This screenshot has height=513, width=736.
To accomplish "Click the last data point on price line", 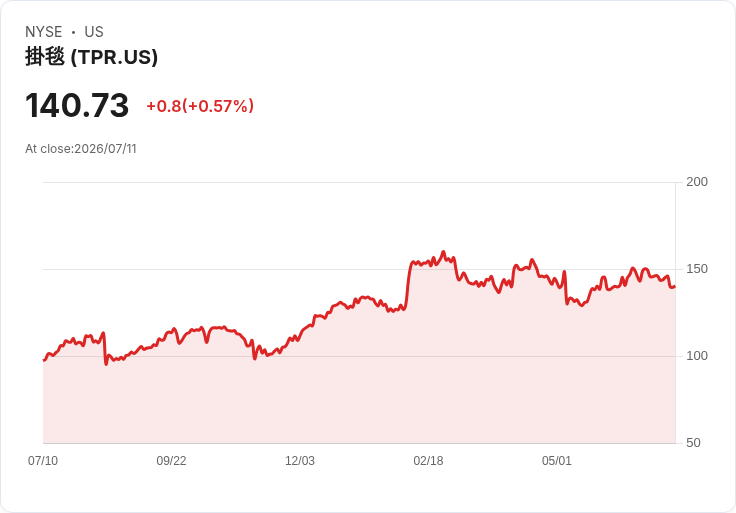I will (675, 286).
